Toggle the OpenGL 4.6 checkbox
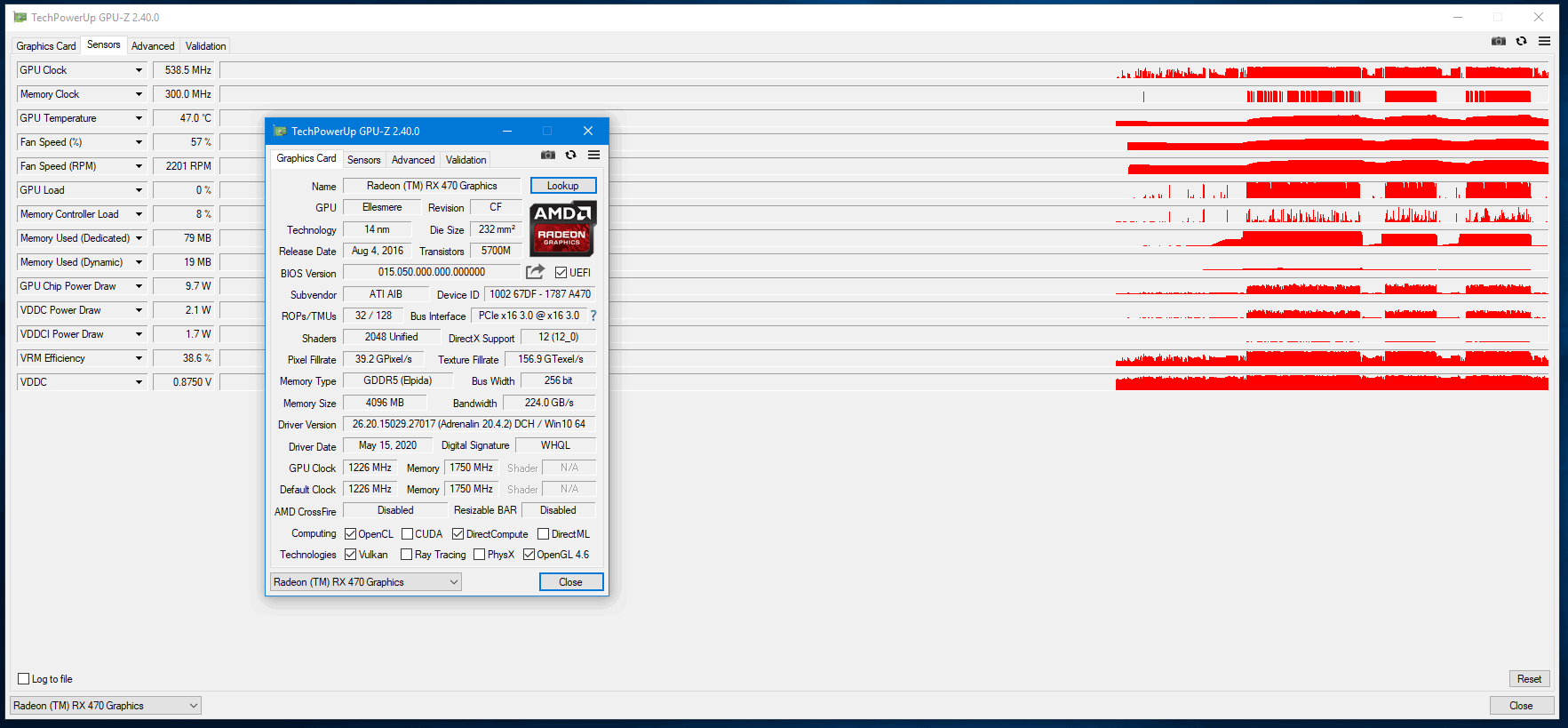Screen dimensions: 1568x728 click(x=529, y=555)
